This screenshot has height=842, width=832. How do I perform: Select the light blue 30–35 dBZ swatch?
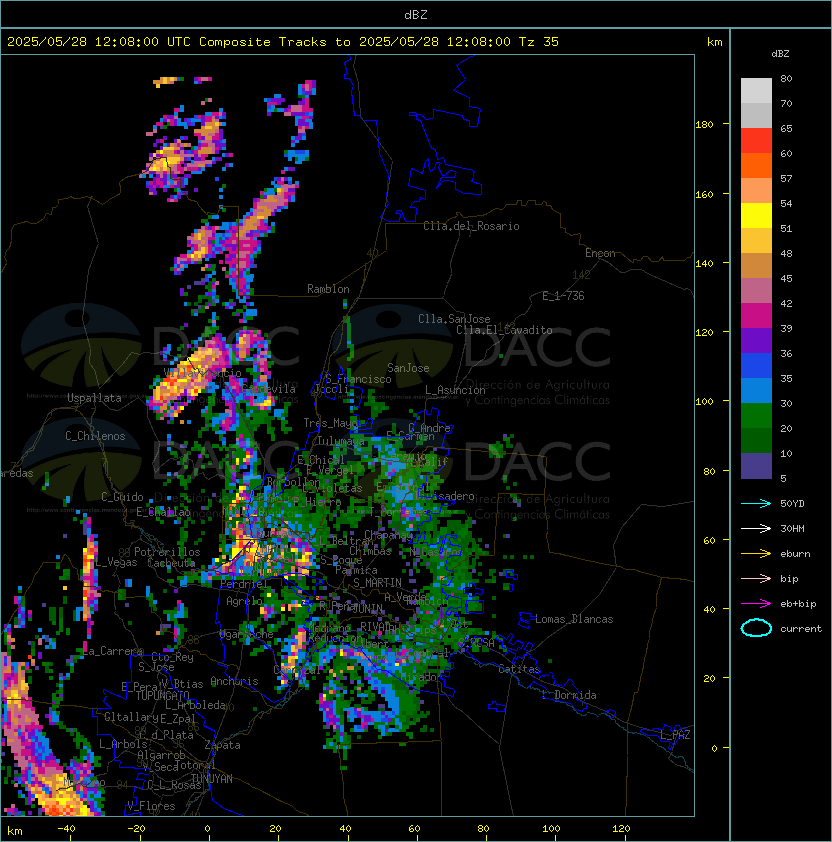[x=756, y=390]
